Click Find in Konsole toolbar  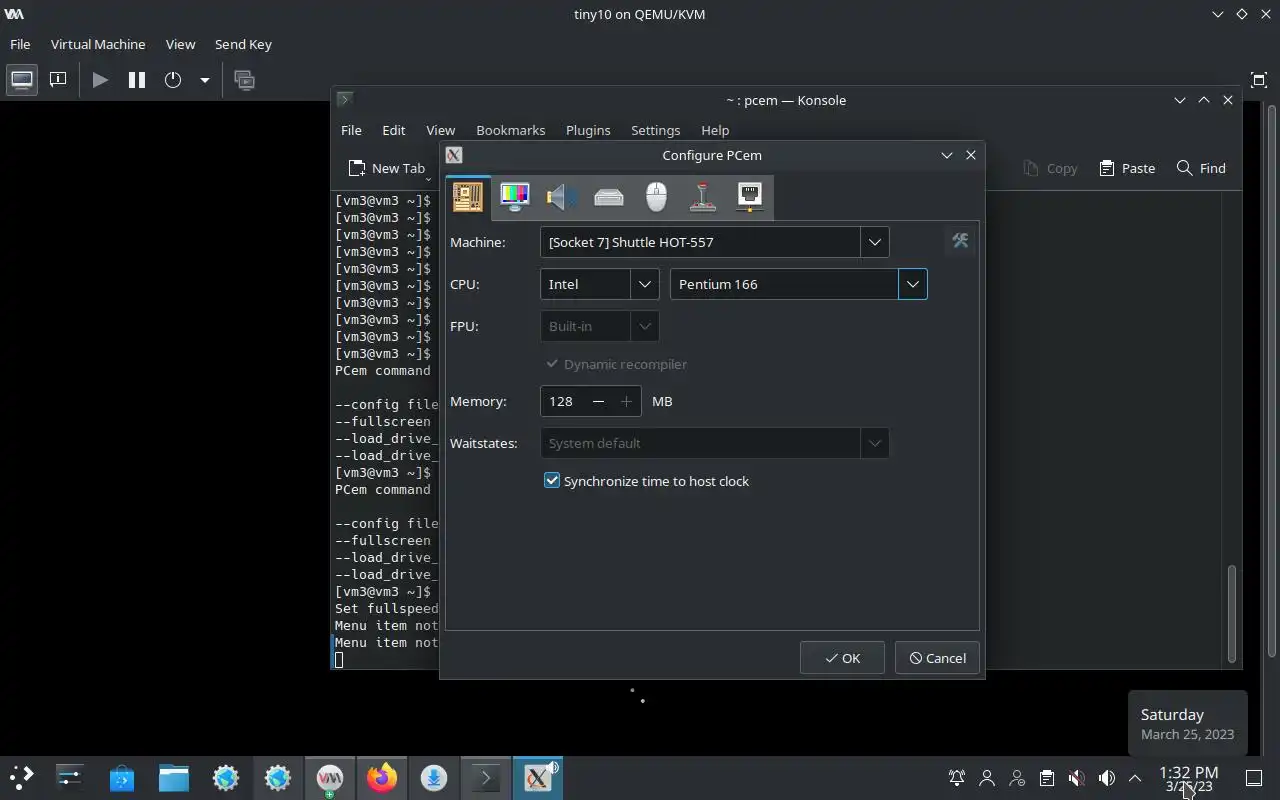tap(1201, 168)
